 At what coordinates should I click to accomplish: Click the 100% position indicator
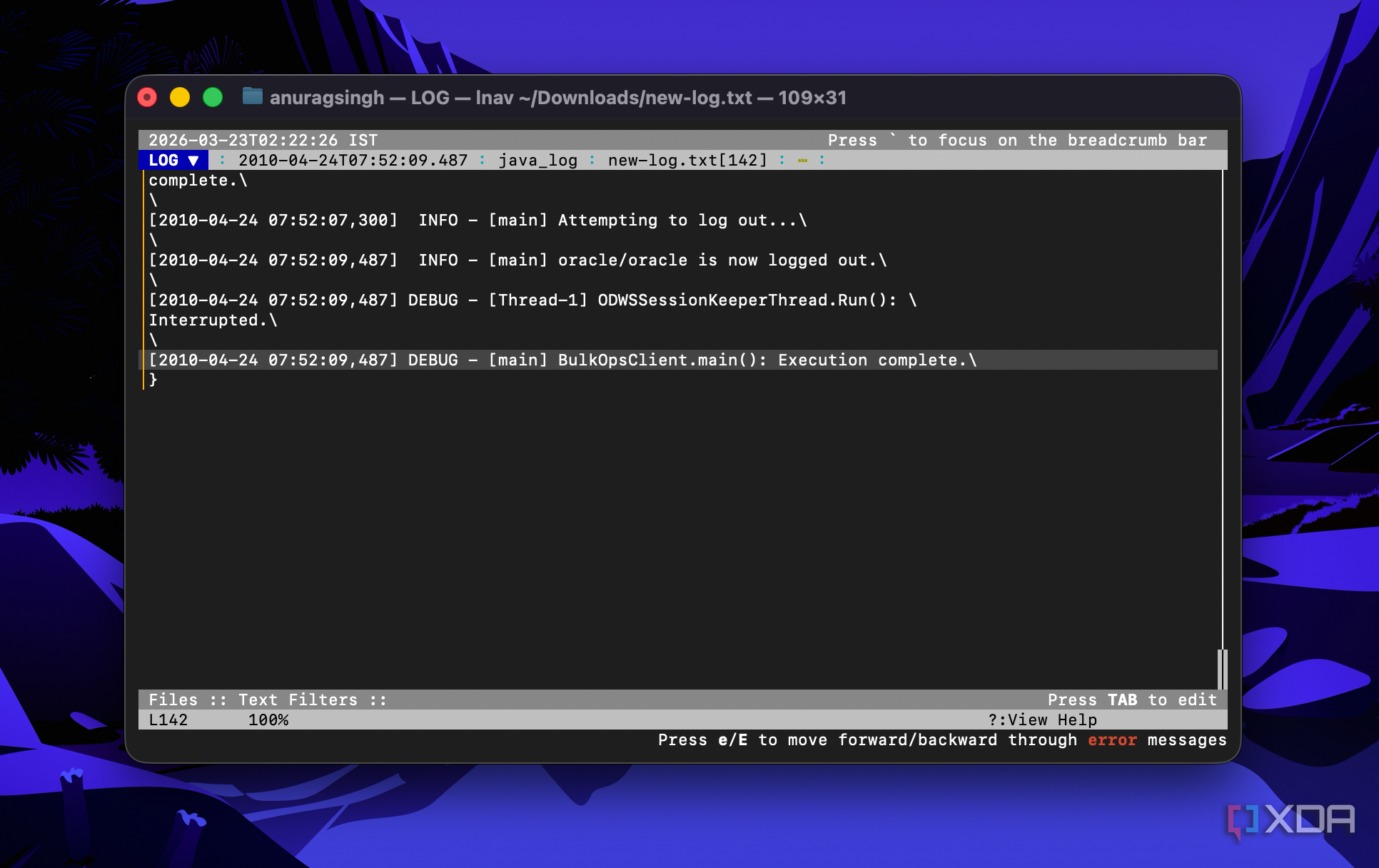click(x=268, y=720)
